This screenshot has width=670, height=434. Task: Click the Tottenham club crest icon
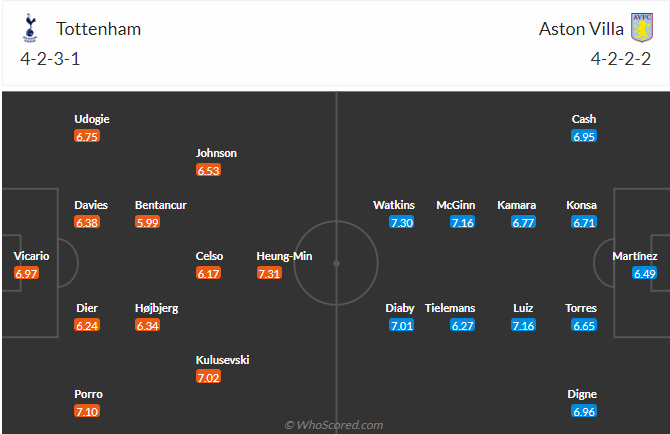[x=27, y=28]
